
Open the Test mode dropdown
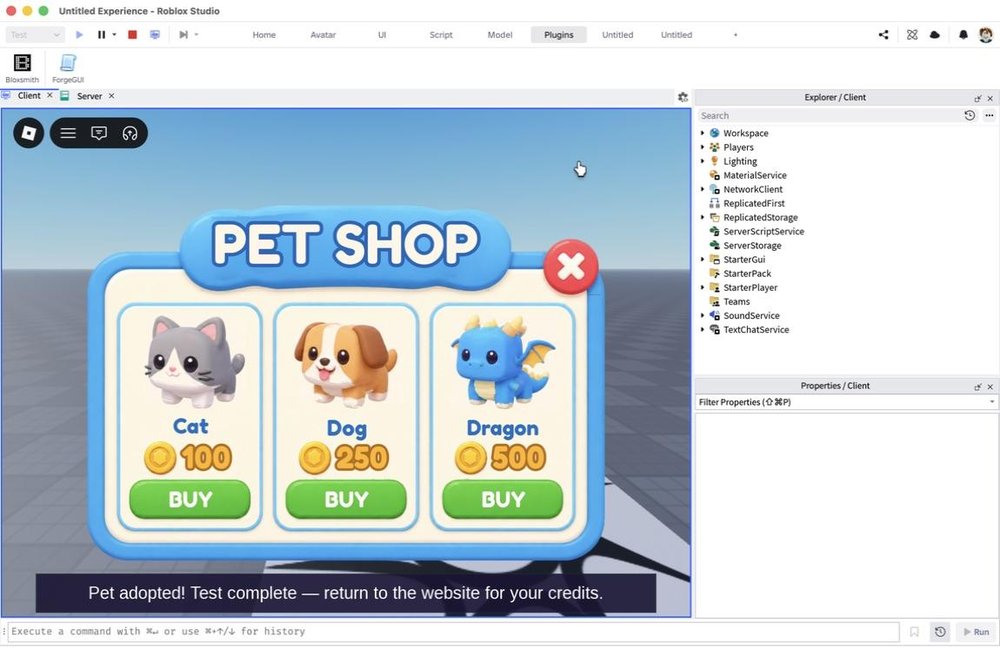35,34
